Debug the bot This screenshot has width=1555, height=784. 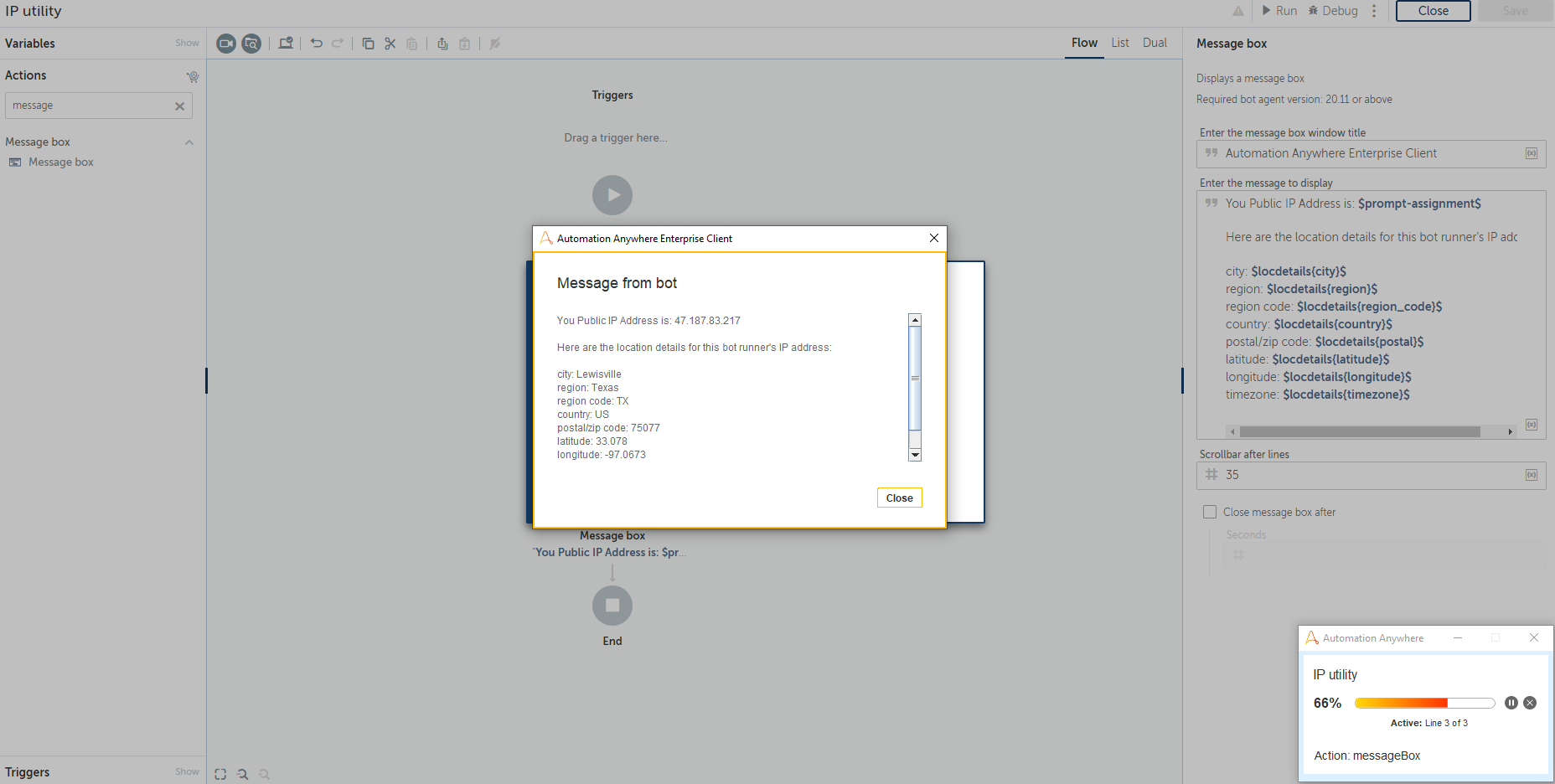click(1333, 11)
